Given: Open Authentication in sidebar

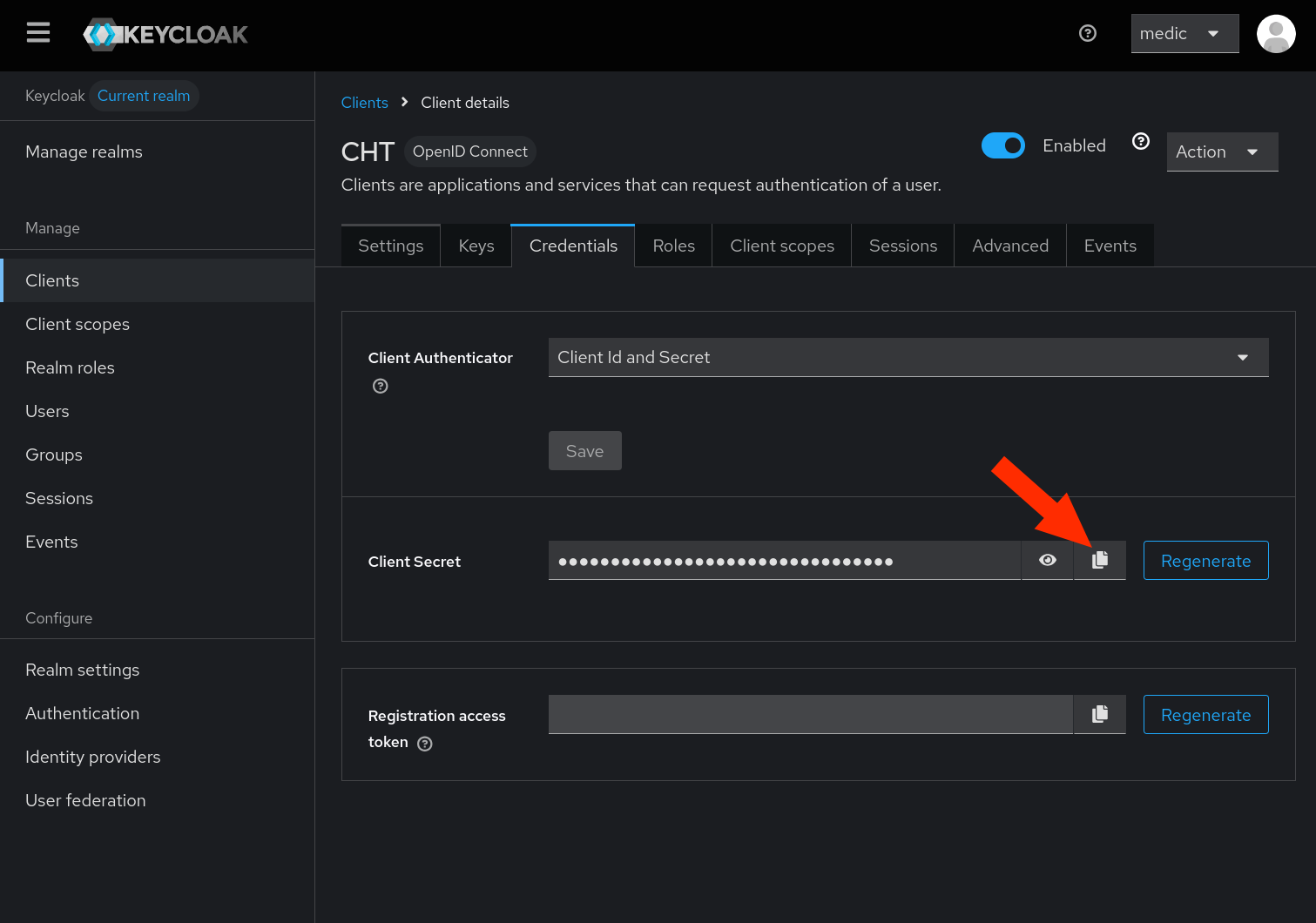Looking at the screenshot, I should point(157,713).
